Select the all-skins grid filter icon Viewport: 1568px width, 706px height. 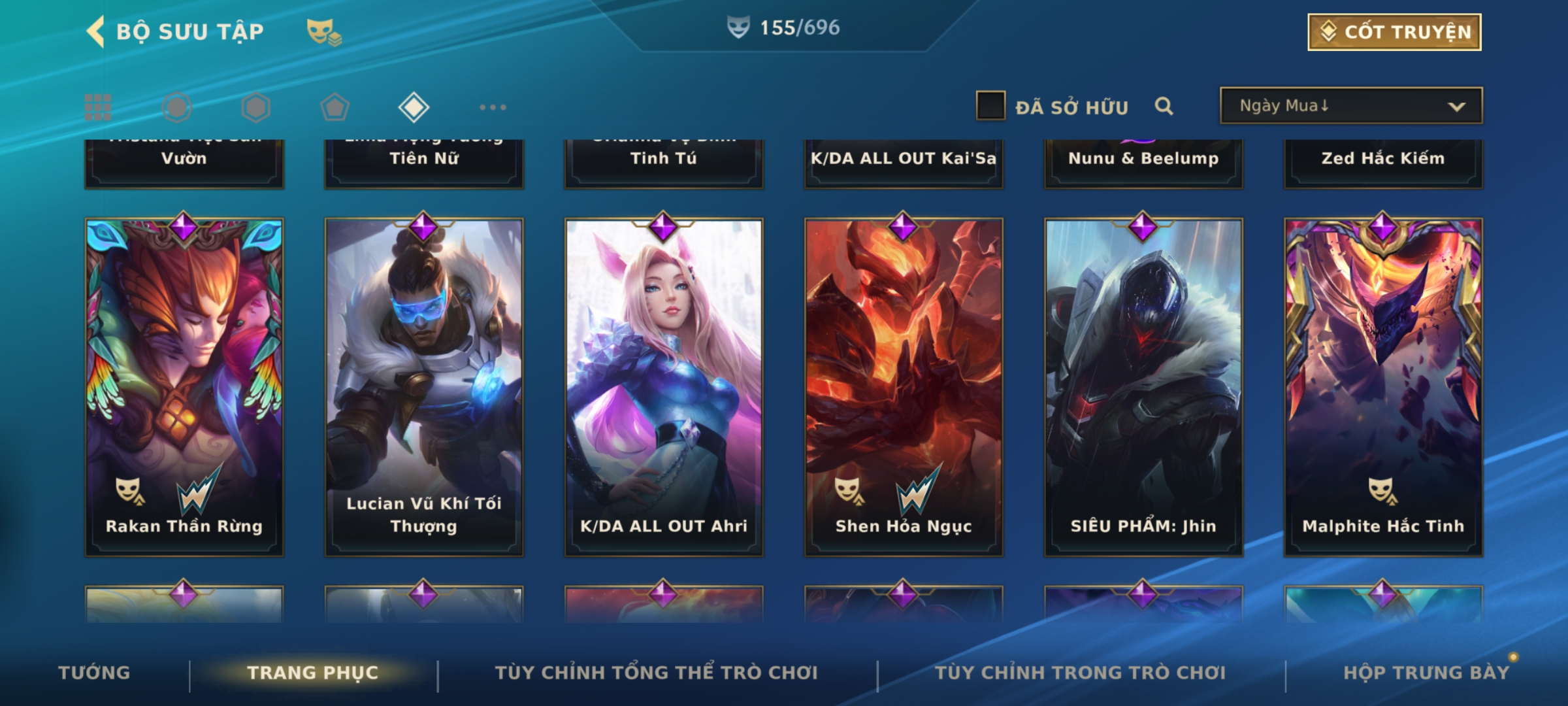tap(98, 107)
